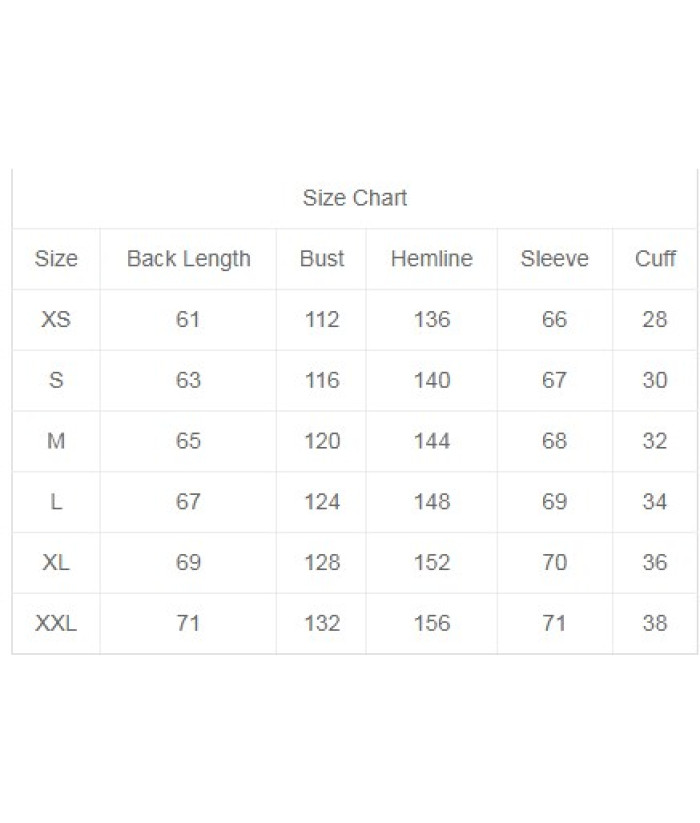Screen dimensions: 700x823
Task: Click the Bust column header
Action: click(x=322, y=258)
